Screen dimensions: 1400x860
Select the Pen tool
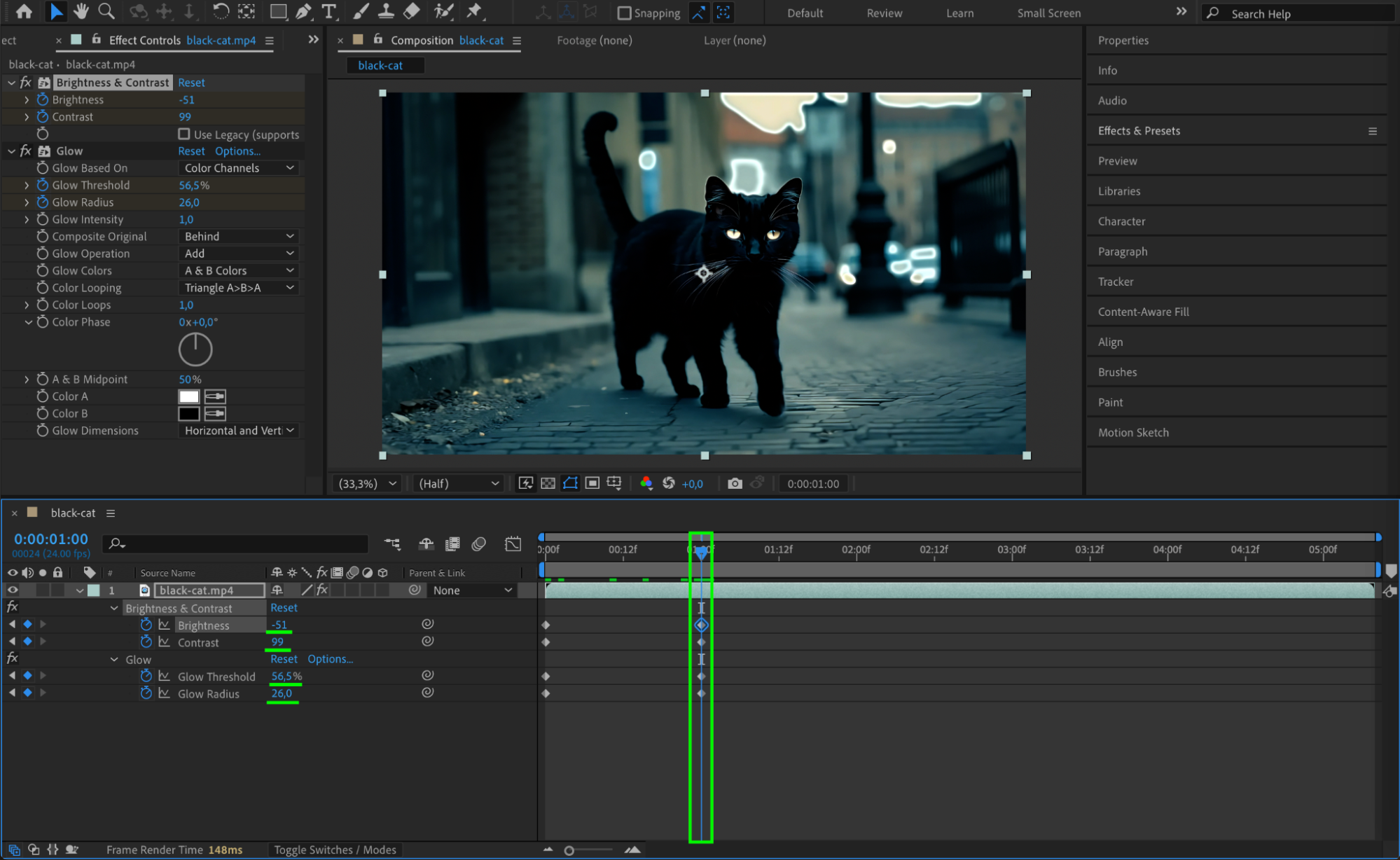[303, 11]
